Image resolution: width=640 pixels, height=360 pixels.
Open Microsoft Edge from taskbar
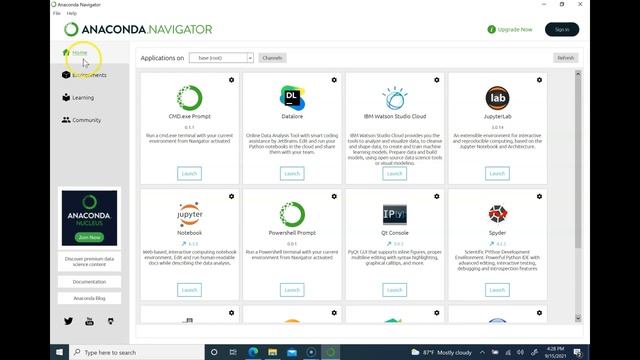[253, 352]
